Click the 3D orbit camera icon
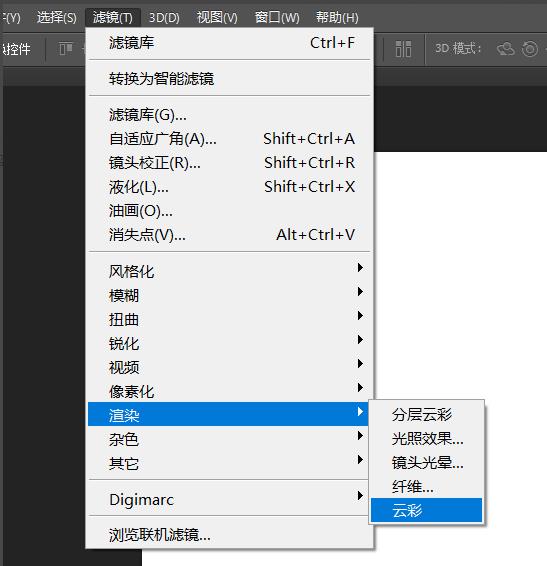The width and height of the screenshot is (547, 566). [505, 48]
